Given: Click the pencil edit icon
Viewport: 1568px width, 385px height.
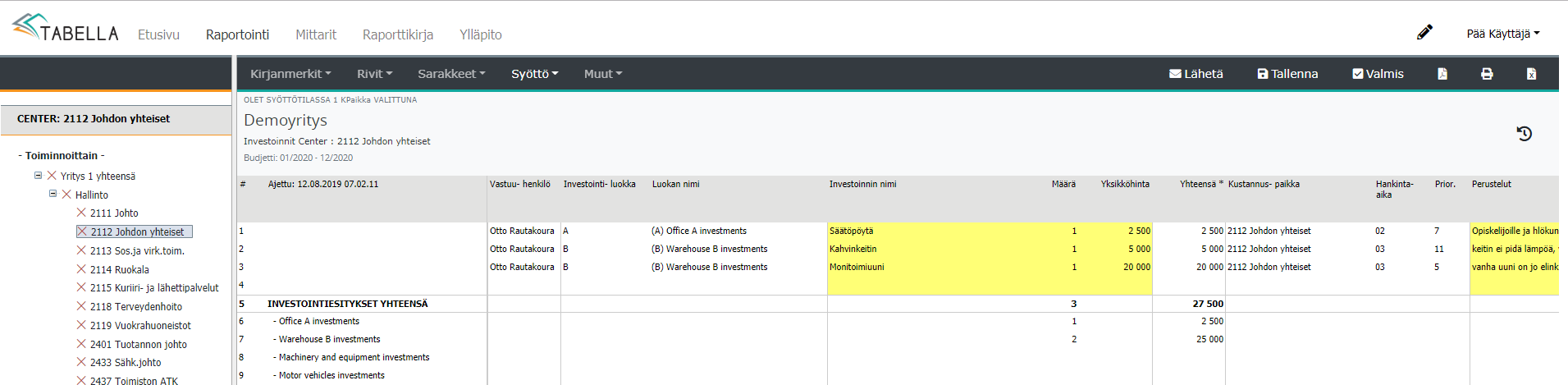Looking at the screenshot, I should point(1424,33).
